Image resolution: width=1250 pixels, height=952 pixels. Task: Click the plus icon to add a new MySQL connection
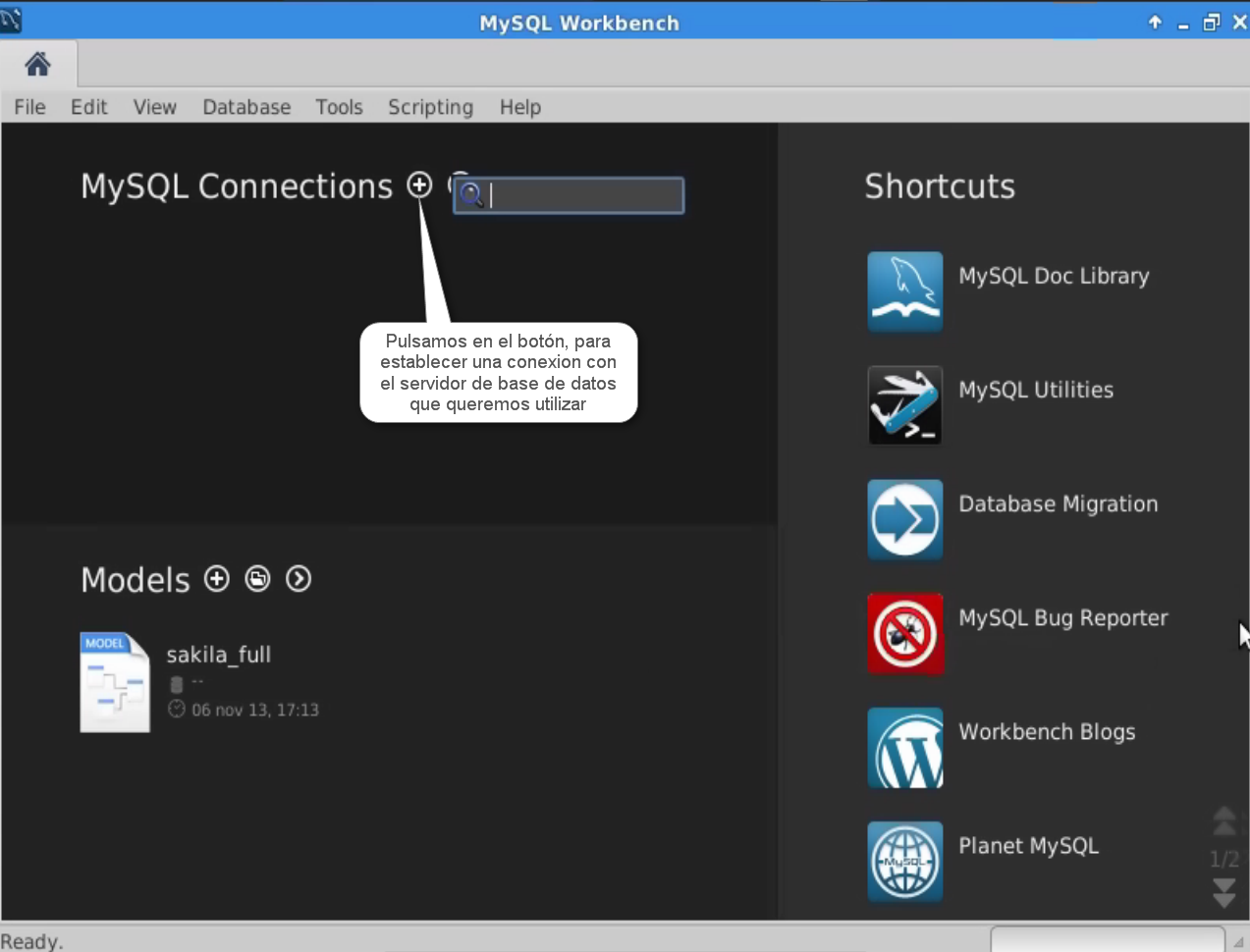pyautogui.click(x=418, y=185)
